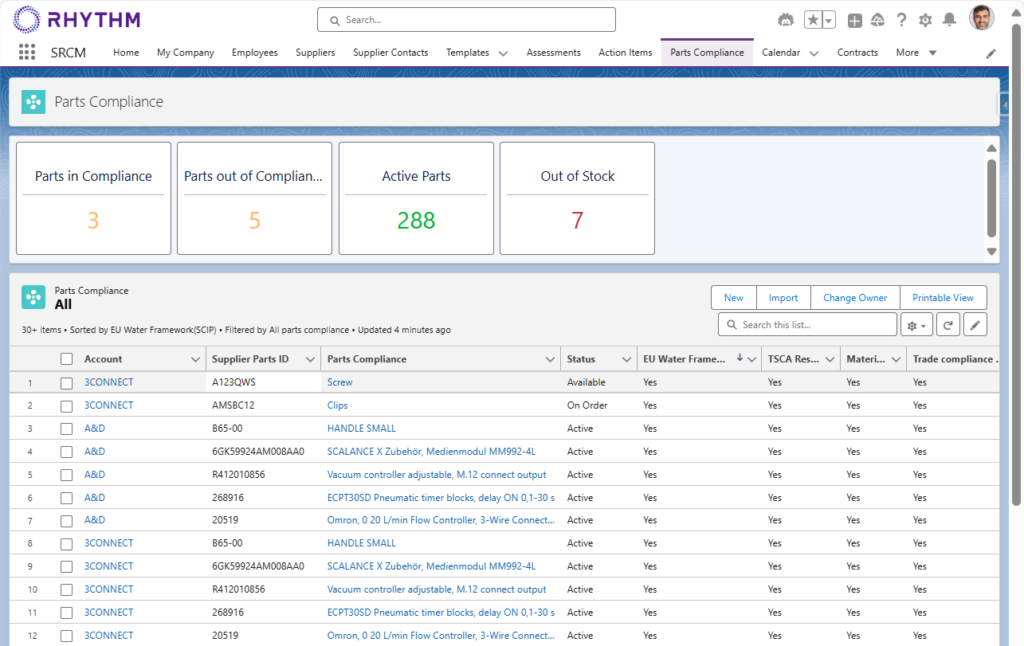Viewport: 1024px width, 646px height.
Task: Open the Vacuum controller adjustable link in row 5
Action: [436, 475]
